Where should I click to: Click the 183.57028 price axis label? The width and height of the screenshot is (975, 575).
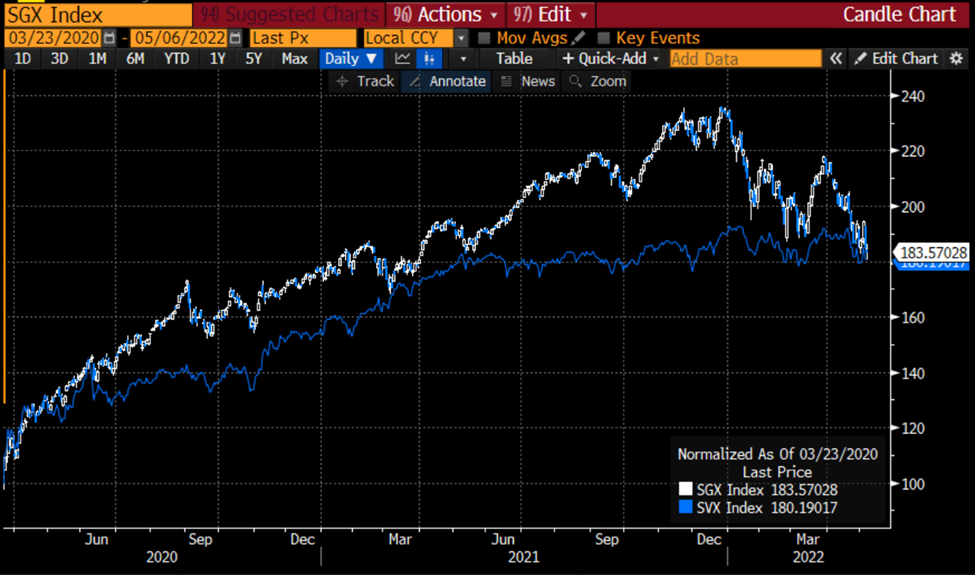(932, 252)
